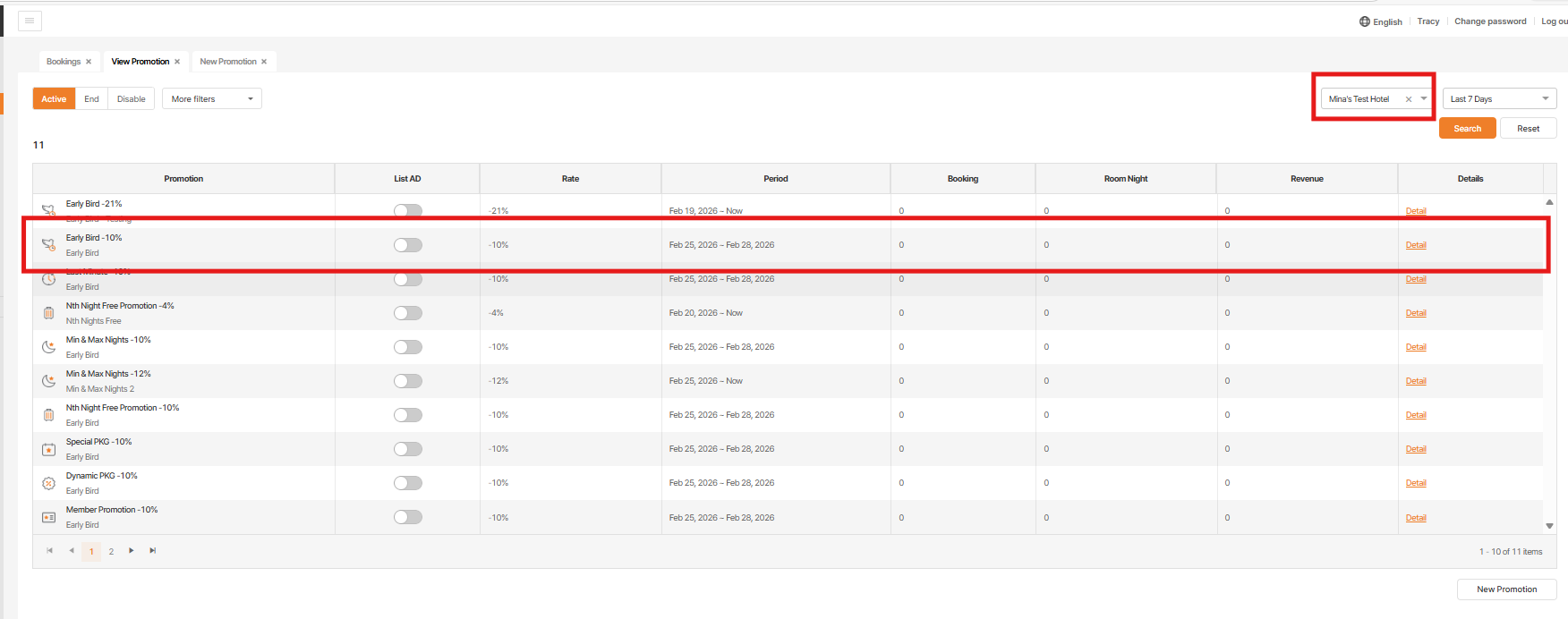Click the Early Bird -10% promotion icon
Viewport: 1568px width, 619px height.
(x=48, y=244)
